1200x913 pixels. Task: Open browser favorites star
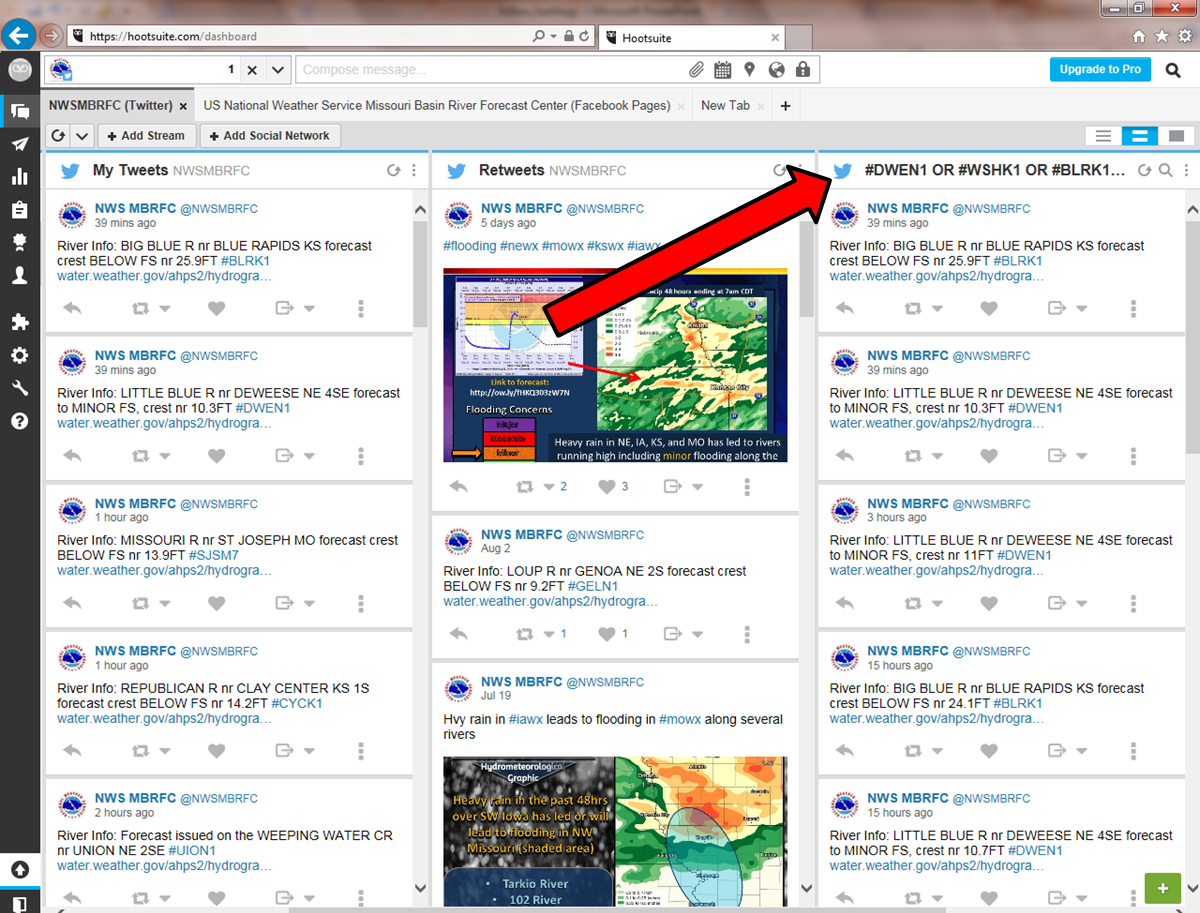coord(1161,36)
